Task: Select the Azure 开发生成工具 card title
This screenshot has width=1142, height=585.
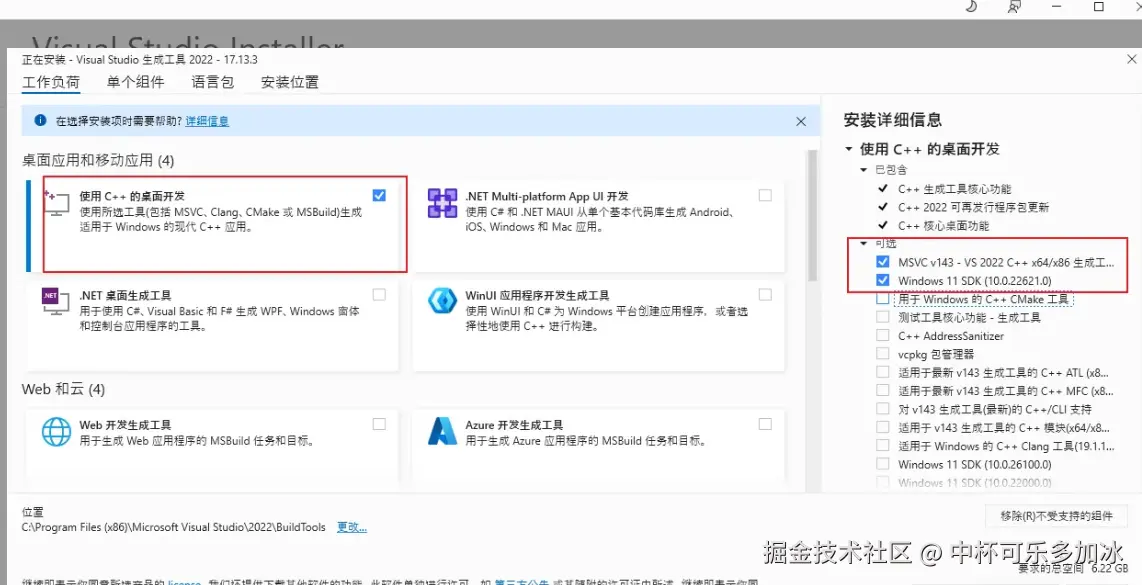Action: [x=514, y=425]
